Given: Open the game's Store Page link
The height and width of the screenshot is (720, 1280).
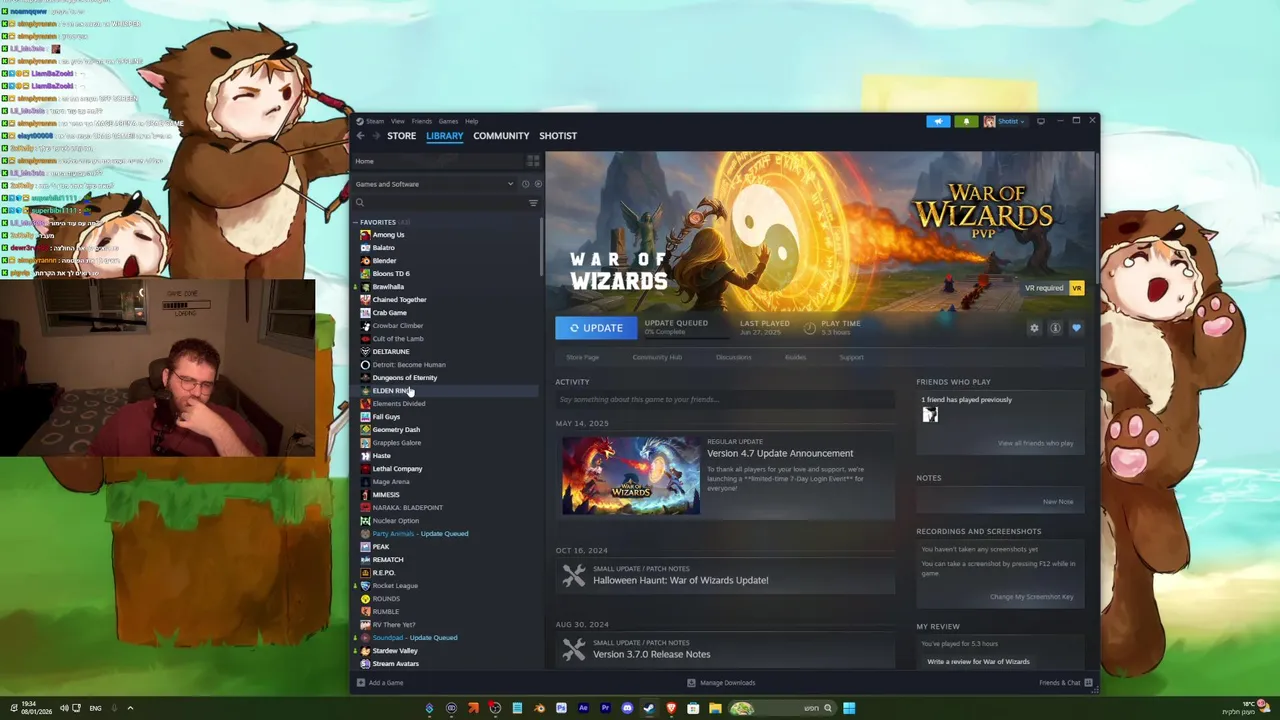Looking at the screenshot, I should tap(583, 357).
